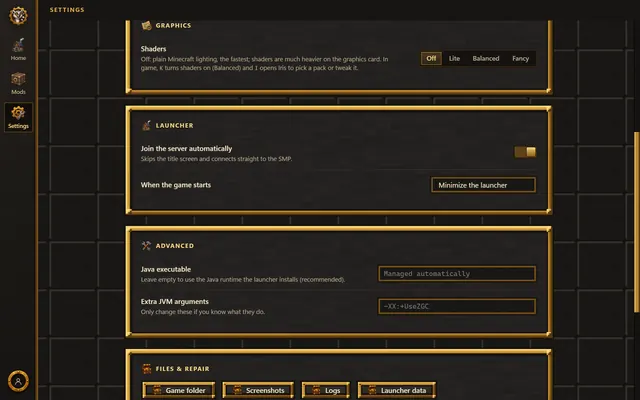
Task: Click chest icon on Screenshots button
Action: [x=237, y=390]
